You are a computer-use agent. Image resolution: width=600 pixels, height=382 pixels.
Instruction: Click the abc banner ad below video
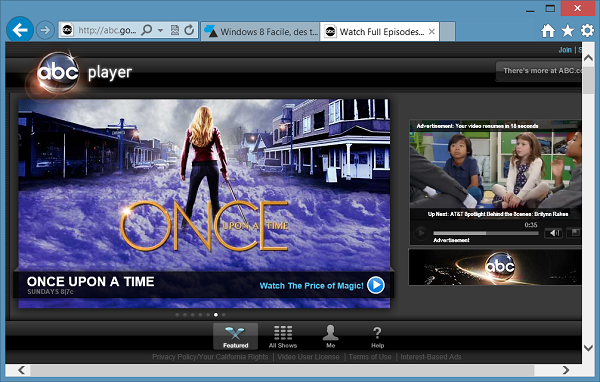495,267
